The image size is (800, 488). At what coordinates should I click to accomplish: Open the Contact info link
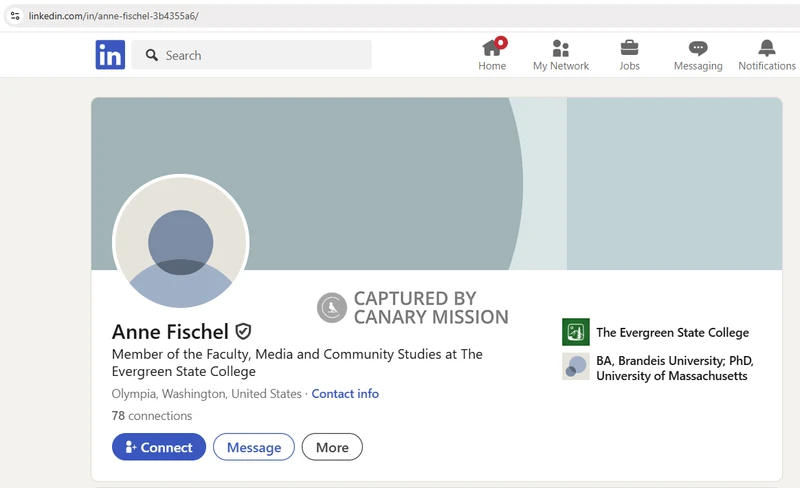(345, 394)
